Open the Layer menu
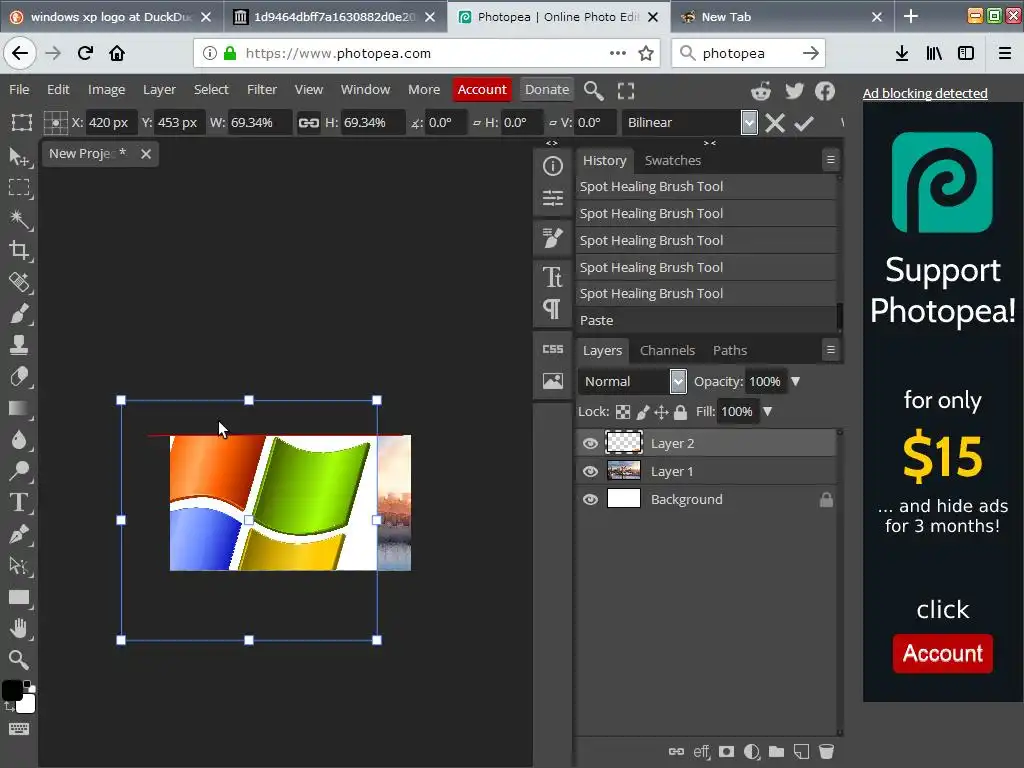This screenshot has height=768, width=1024. pos(159,89)
